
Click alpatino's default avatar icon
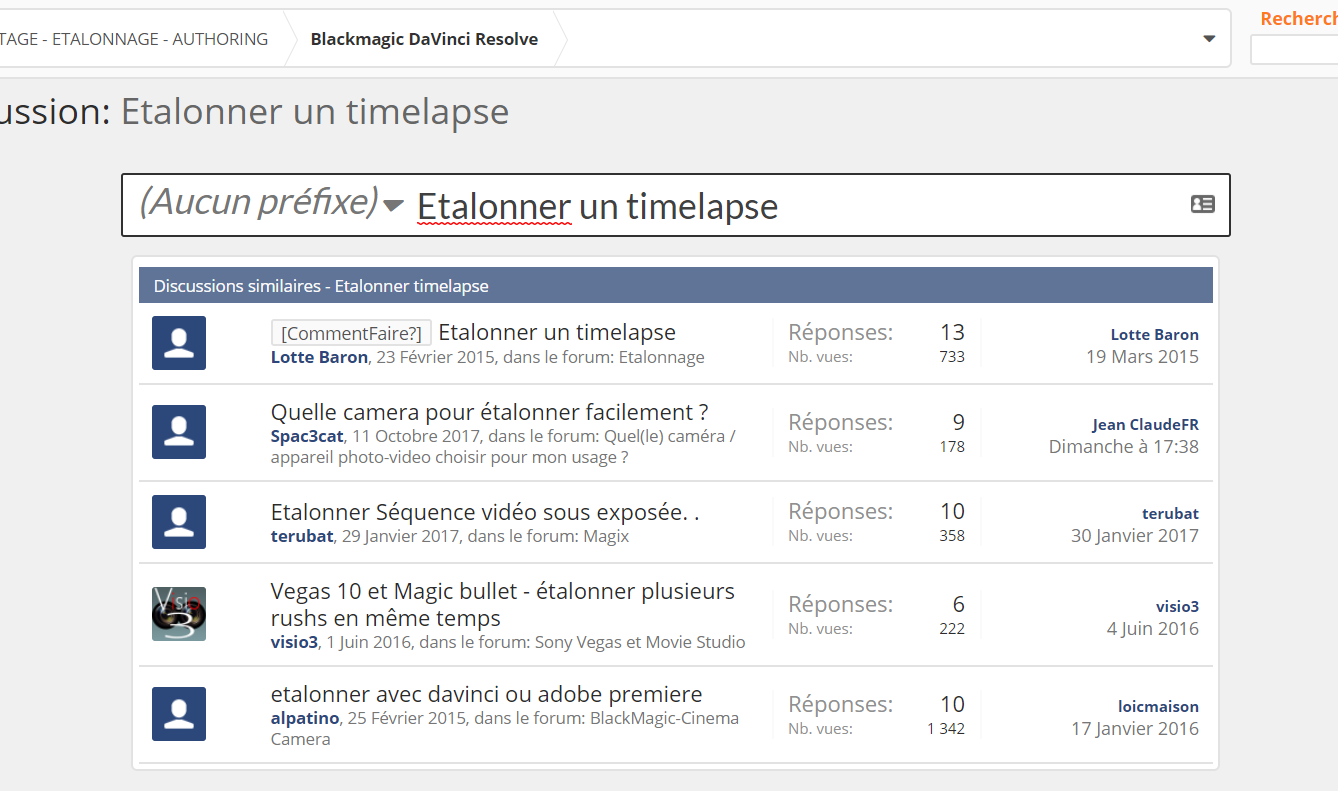pos(179,714)
